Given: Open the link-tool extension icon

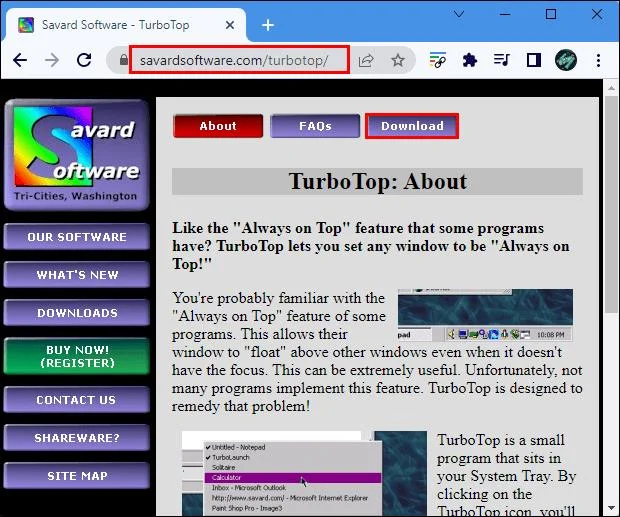Looking at the screenshot, I should 437,60.
